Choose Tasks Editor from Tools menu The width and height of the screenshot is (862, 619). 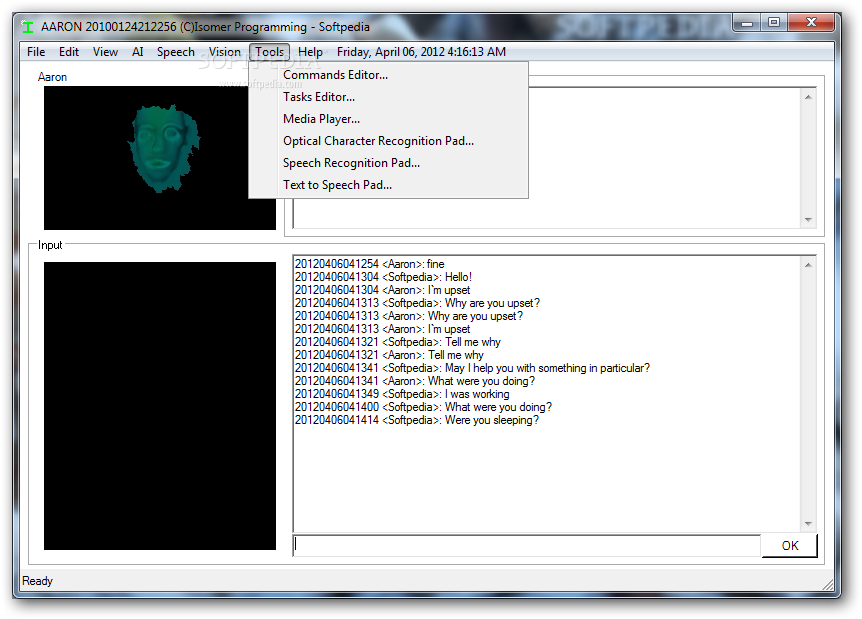389,97
